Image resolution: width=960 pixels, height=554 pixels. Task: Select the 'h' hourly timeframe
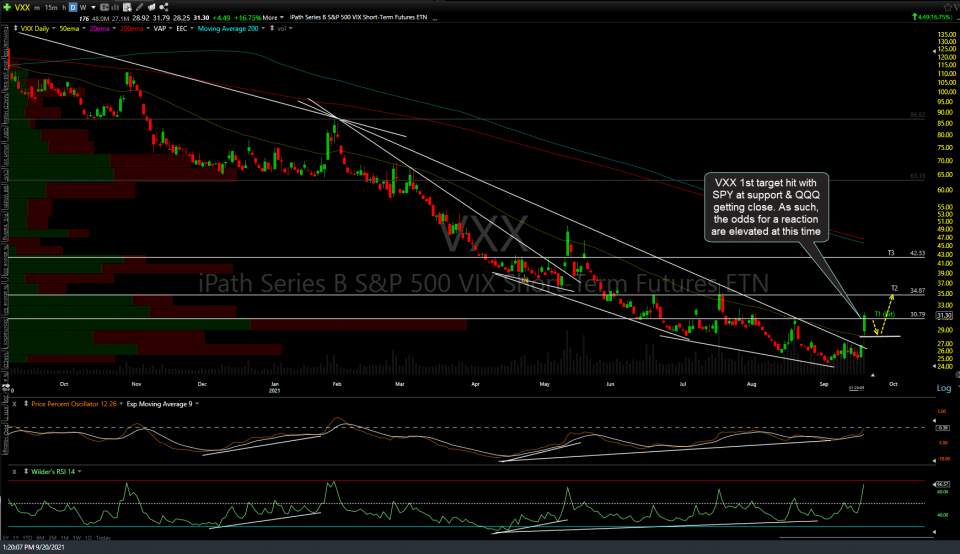64,7
